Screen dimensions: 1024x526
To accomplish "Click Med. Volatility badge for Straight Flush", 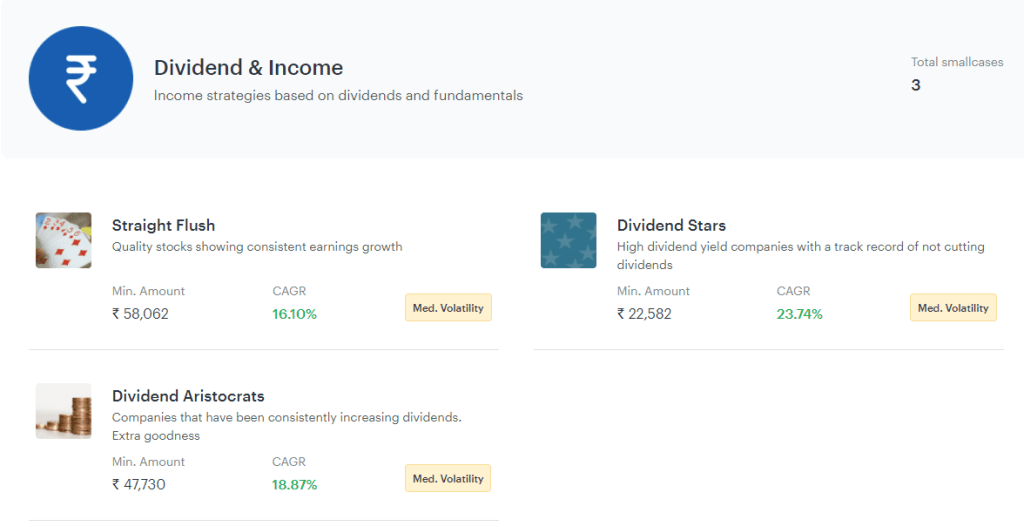I will click(448, 308).
